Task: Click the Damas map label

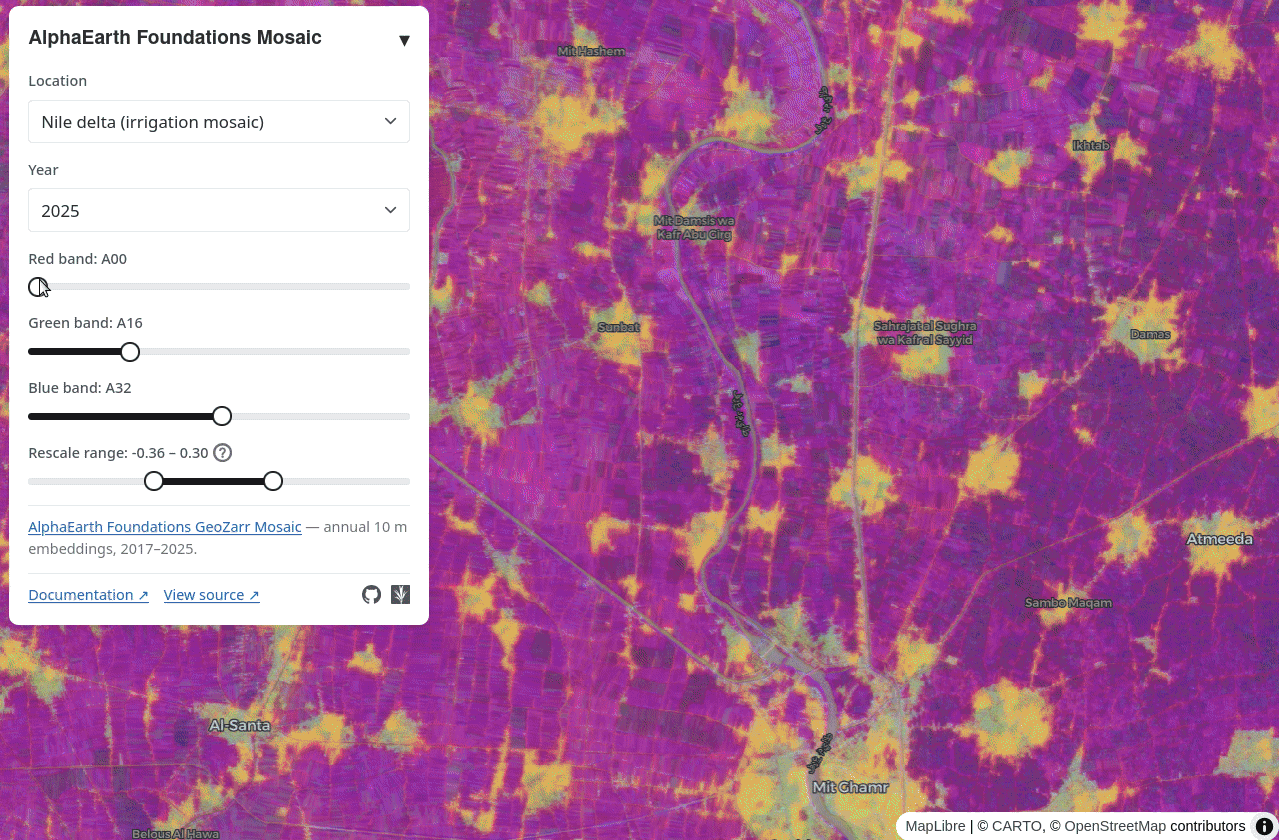Action: [x=1150, y=334]
